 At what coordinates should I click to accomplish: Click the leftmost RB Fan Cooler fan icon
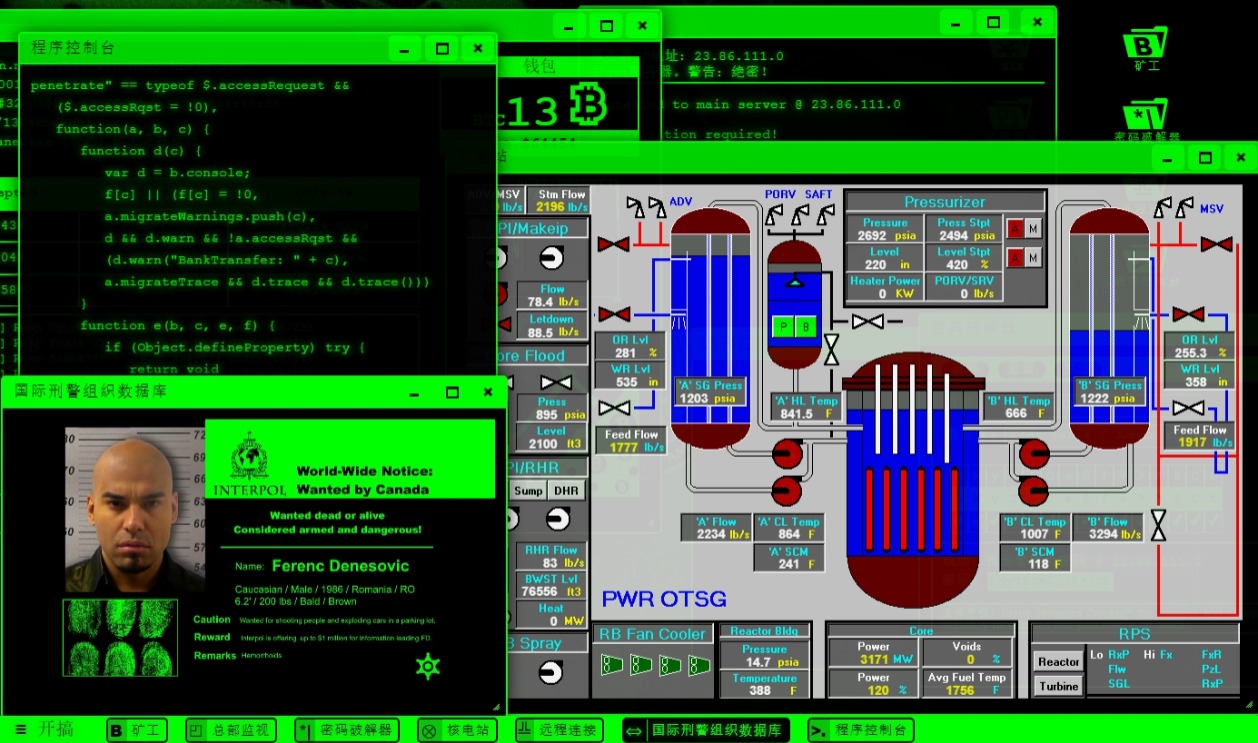611,665
